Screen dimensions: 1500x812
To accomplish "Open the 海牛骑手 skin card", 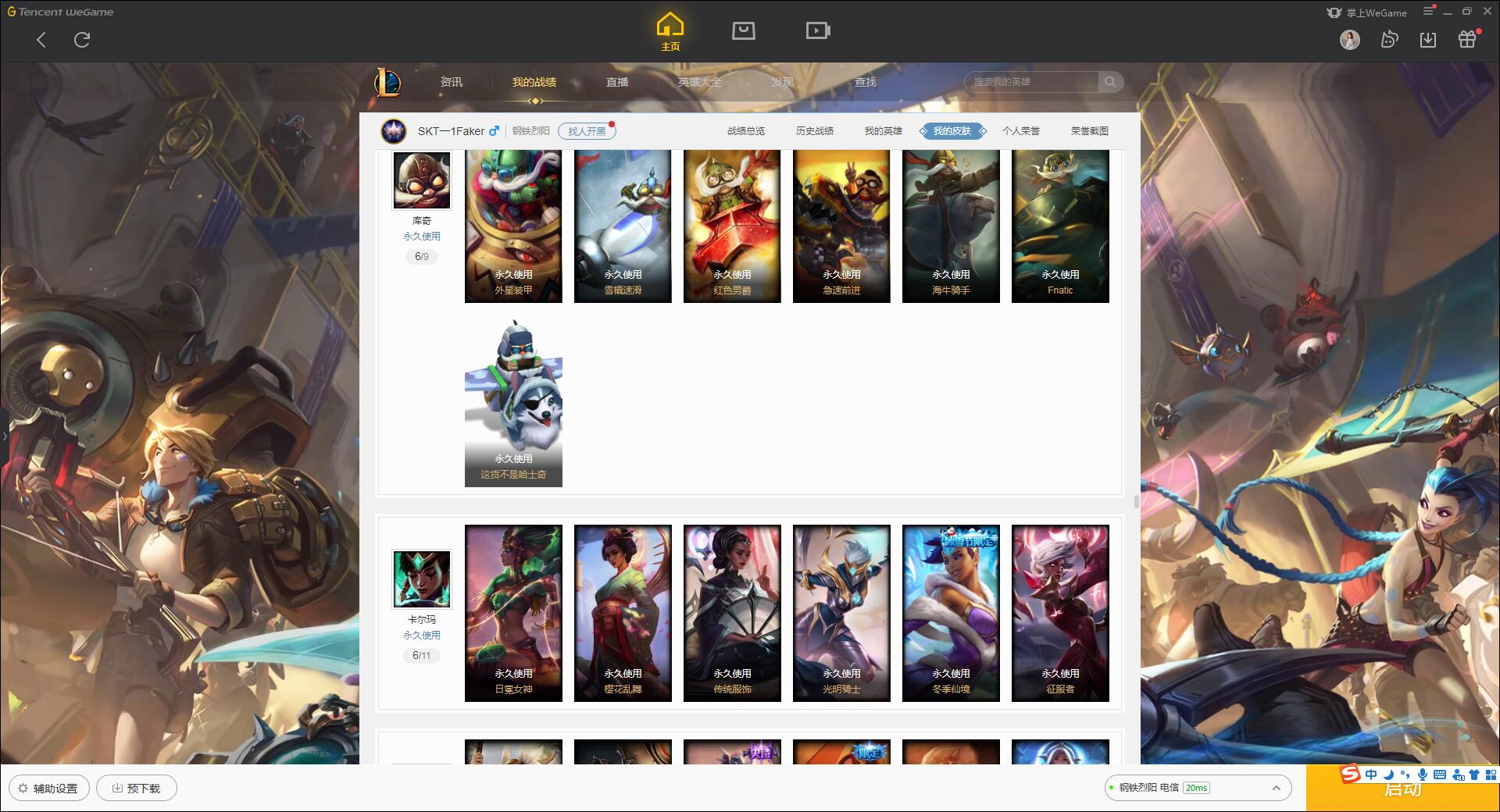I will pyautogui.click(x=951, y=226).
